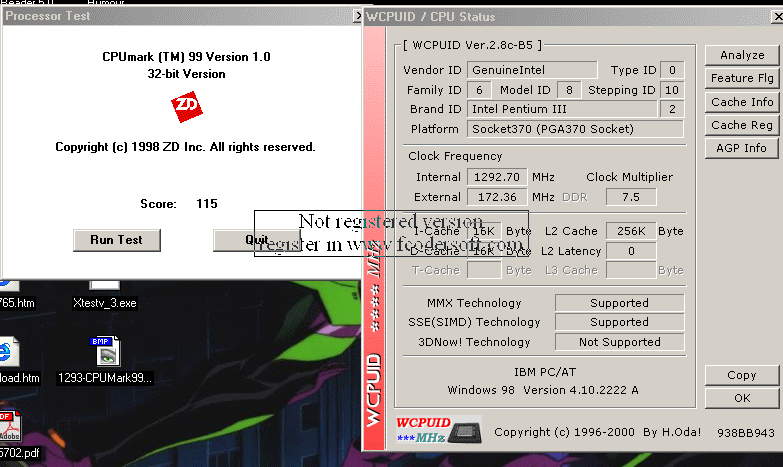Viewport: 783px width, 467px height.
Task: Click the 'WCPUID Ver.2.8c-B5' group label
Action: [472, 45]
